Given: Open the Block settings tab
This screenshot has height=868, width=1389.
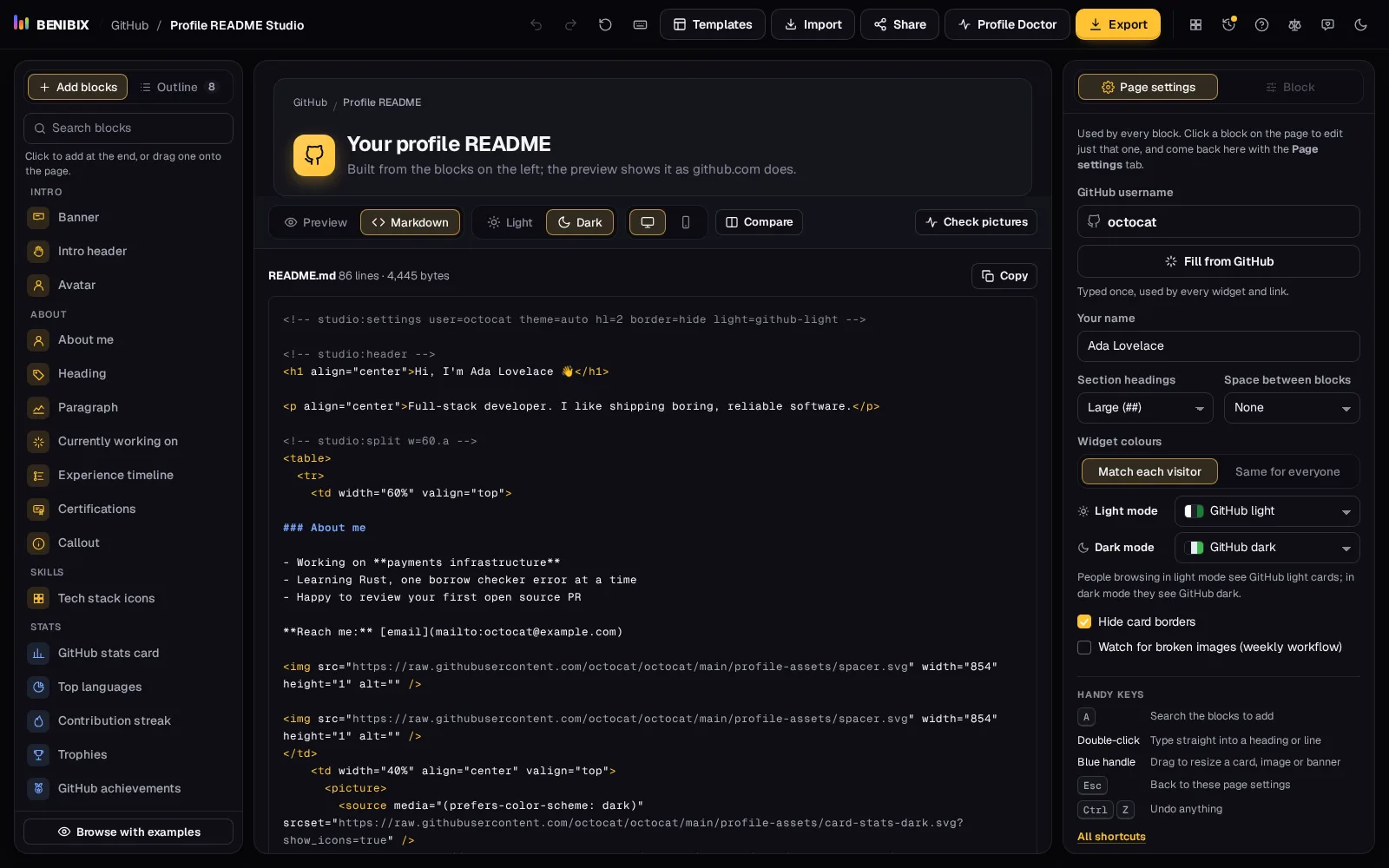Looking at the screenshot, I should (x=1290, y=87).
